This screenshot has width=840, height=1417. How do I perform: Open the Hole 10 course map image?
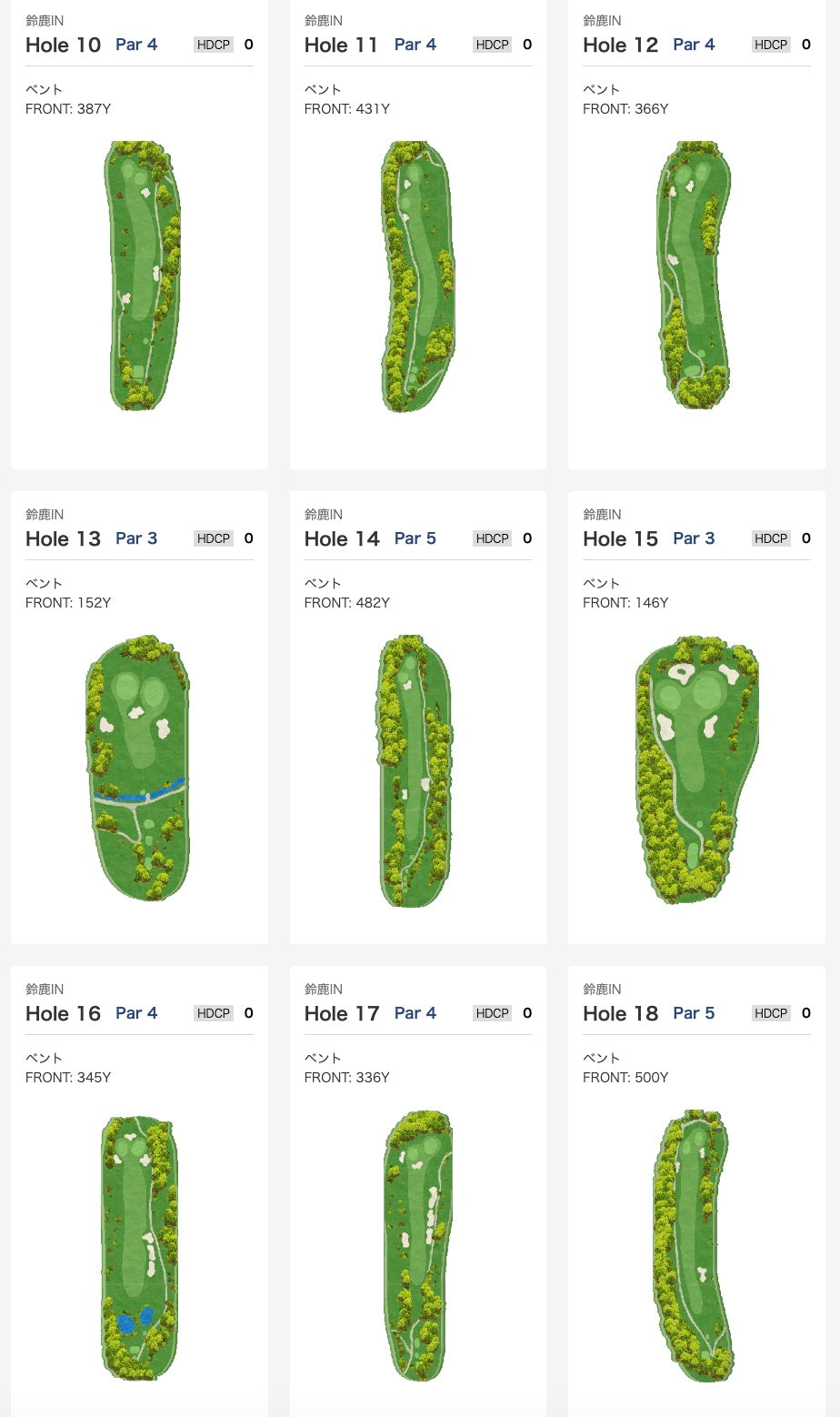coord(144,276)
